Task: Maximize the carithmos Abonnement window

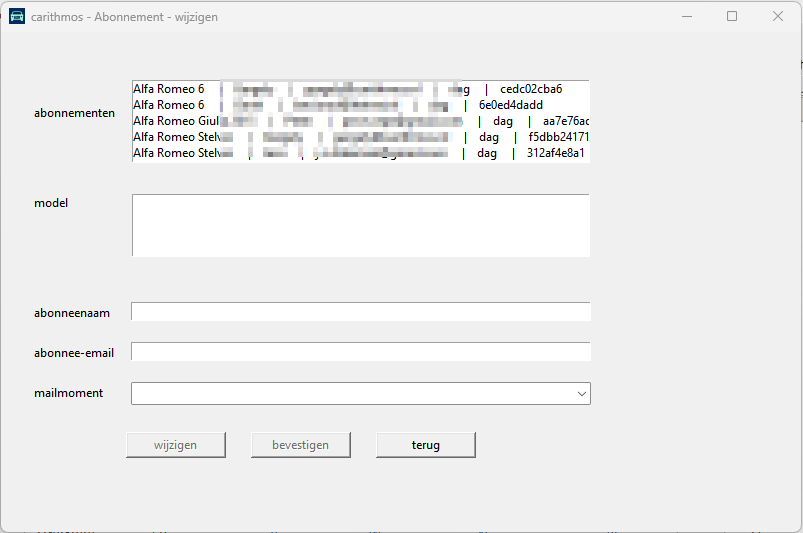Action: pyautogui.click(x=732, y=17)
